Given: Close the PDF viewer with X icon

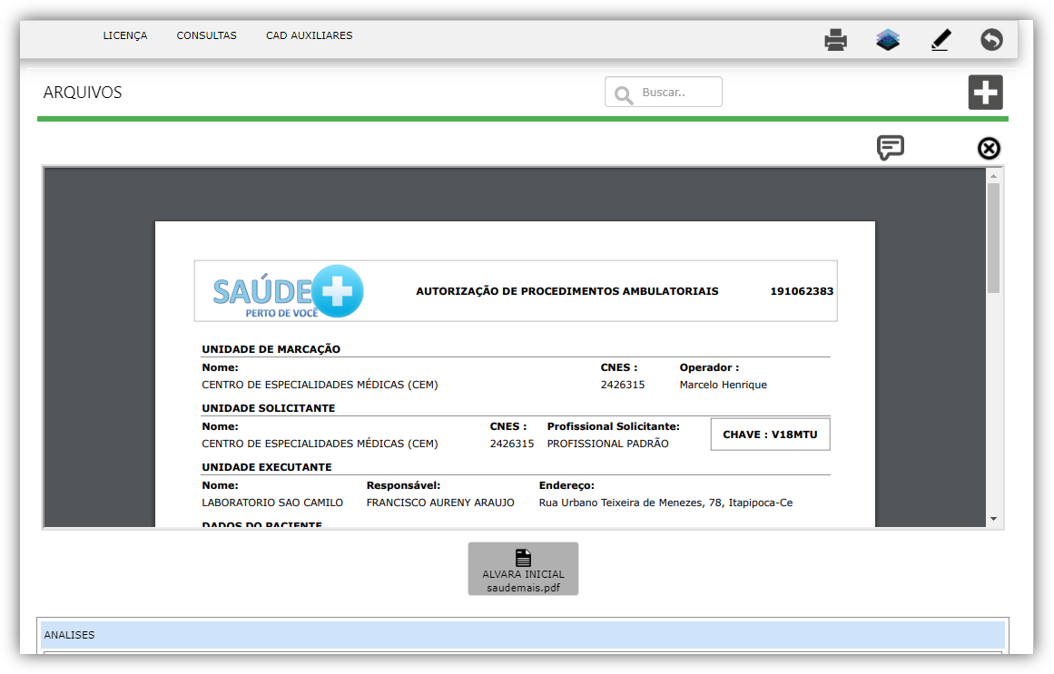Looking at the screenshot, I should 988,149.
